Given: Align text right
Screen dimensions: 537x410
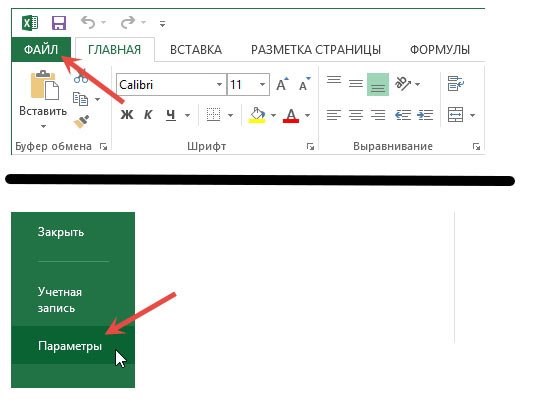Looking at the screenshot, I should (378, 115).
